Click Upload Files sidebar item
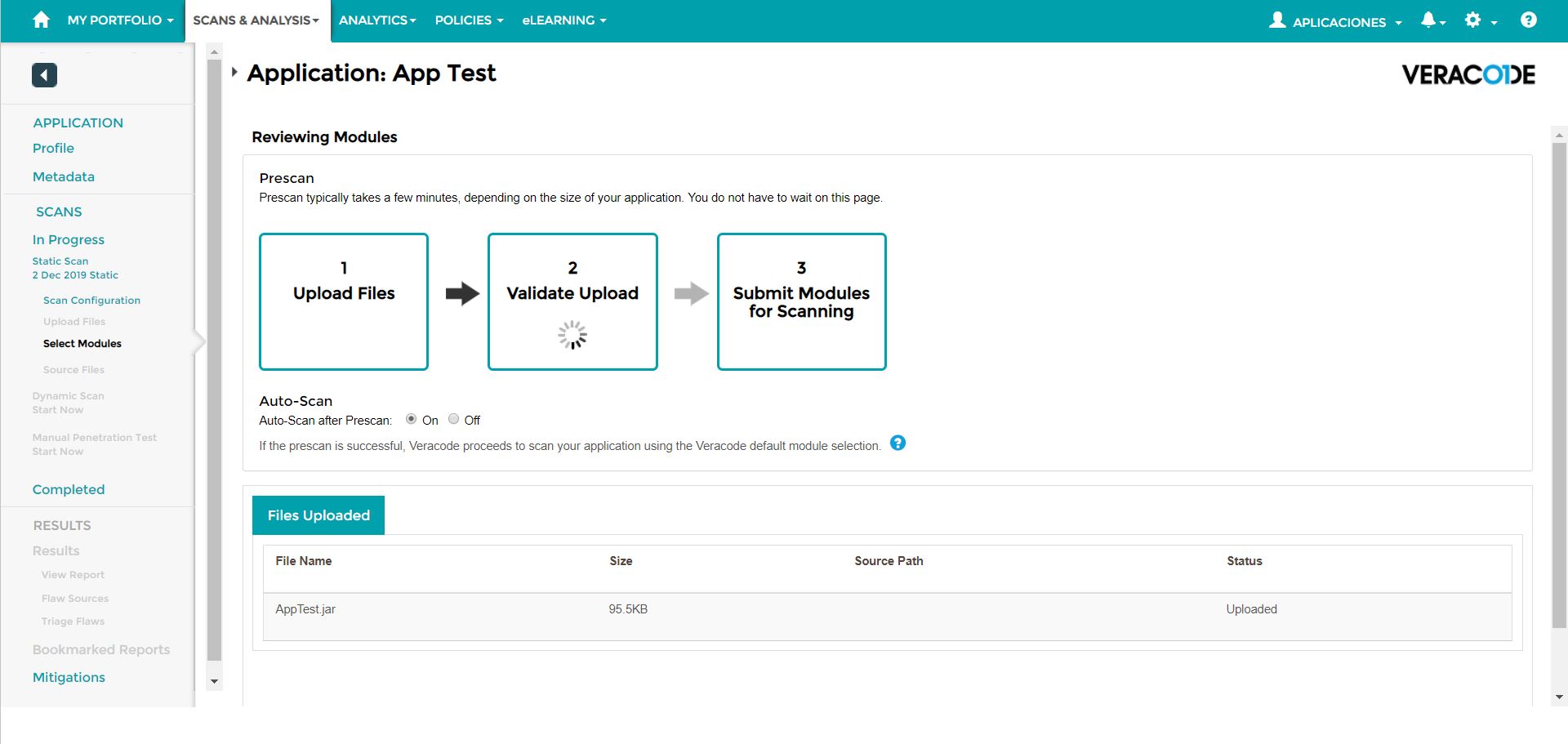Image resolution: width=1568 pixels, height=744 pixels. pos(74,322)
